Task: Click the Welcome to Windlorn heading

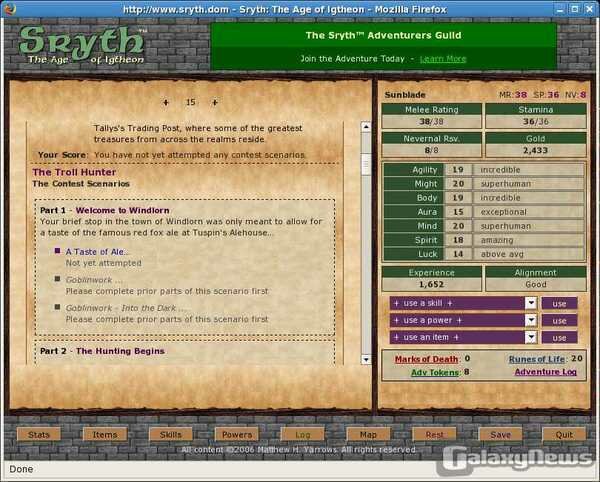Action: click(122, 210)
